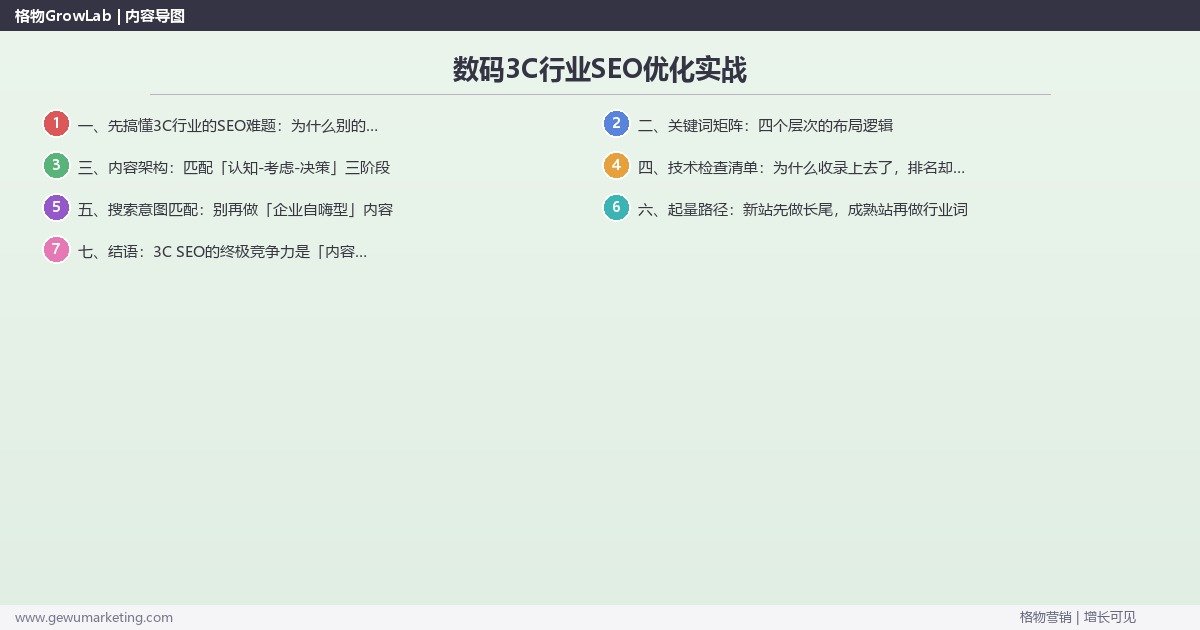Open section 一、先搞懂3C行业的SEO难题
This screenshot has width=1200, height=630.
point(228,126)
